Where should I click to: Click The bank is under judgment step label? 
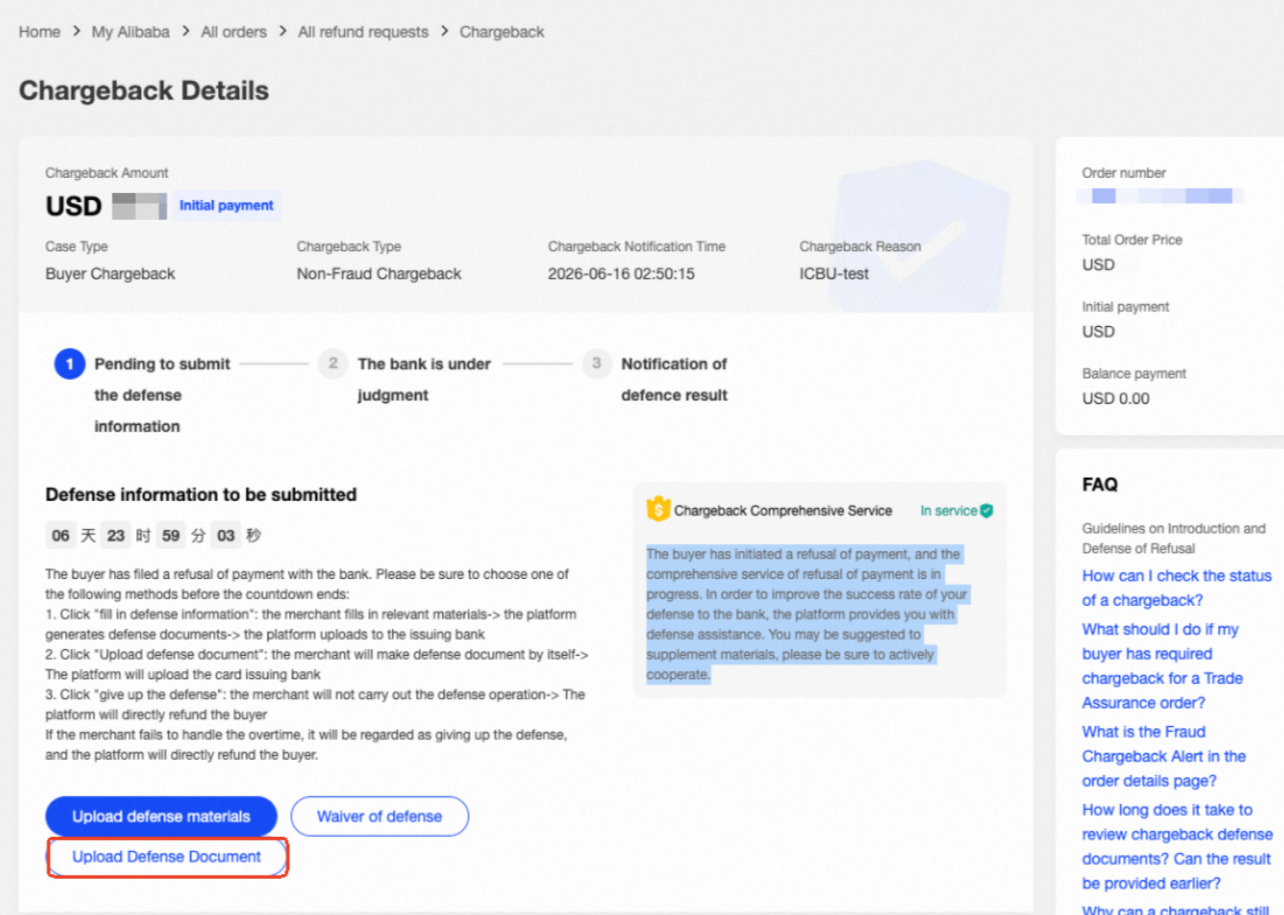[x=424, y=379]
